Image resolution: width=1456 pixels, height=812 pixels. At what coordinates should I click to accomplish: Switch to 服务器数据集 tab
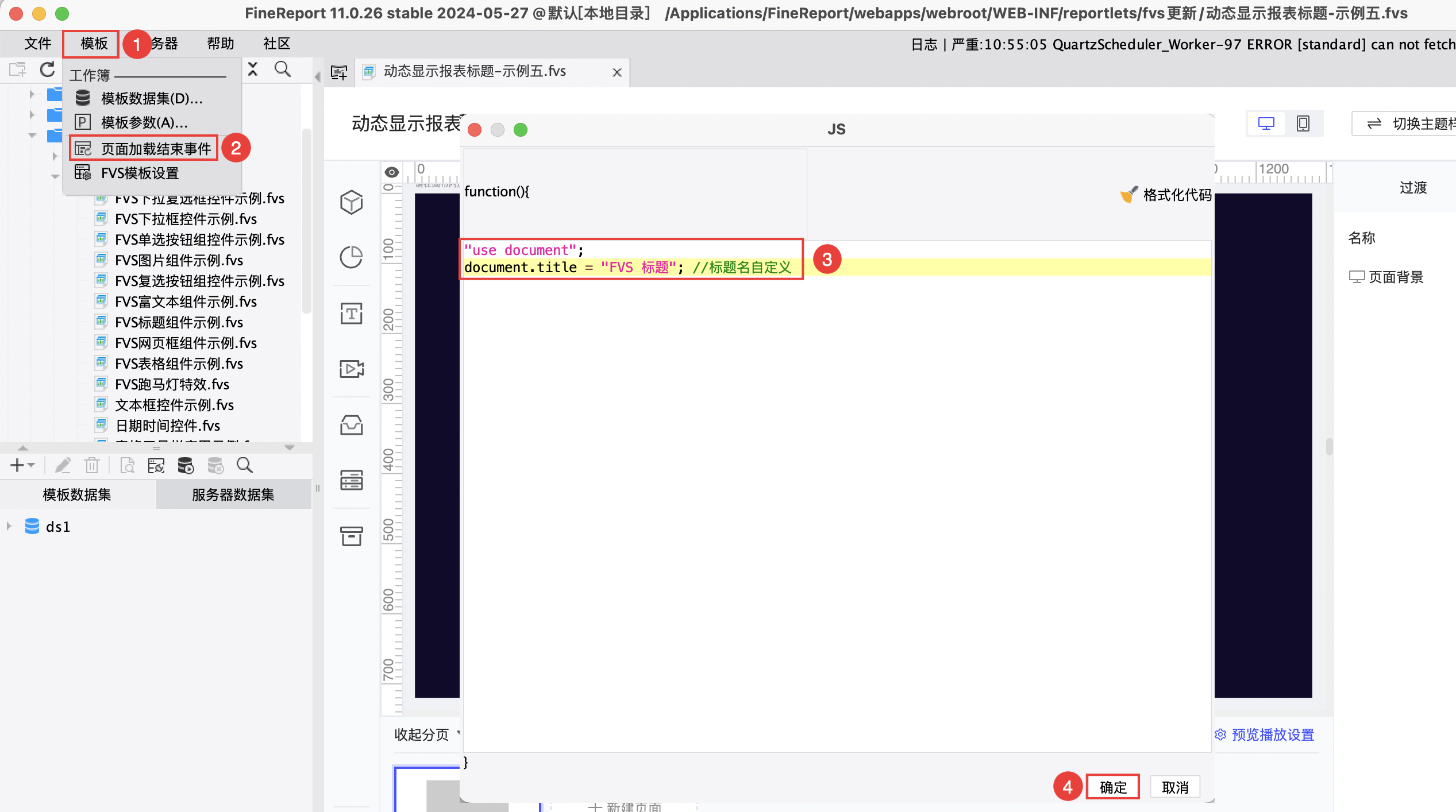233,494
